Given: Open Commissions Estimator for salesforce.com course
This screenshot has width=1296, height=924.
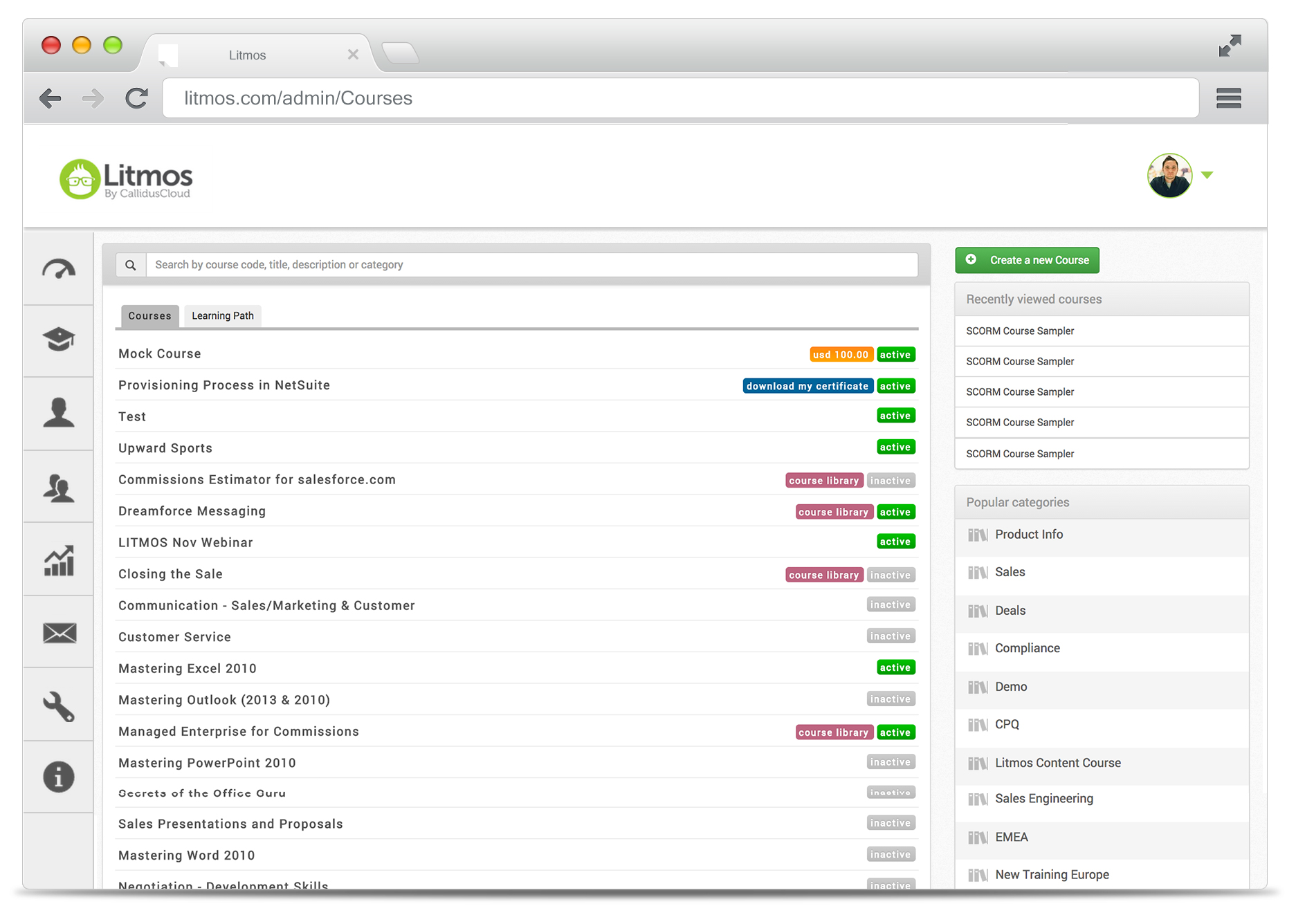Looking at the screenshot, I should (x=257, y=480).
